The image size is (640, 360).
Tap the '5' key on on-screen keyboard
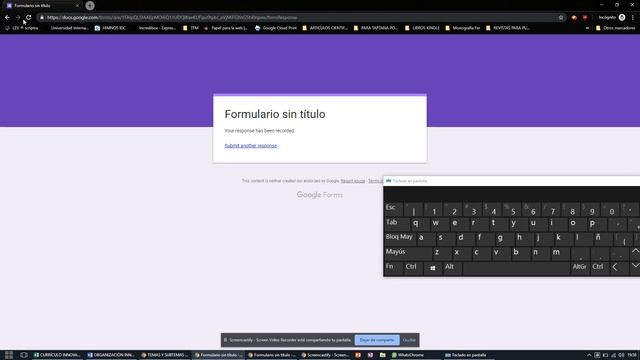coord(513,209)
